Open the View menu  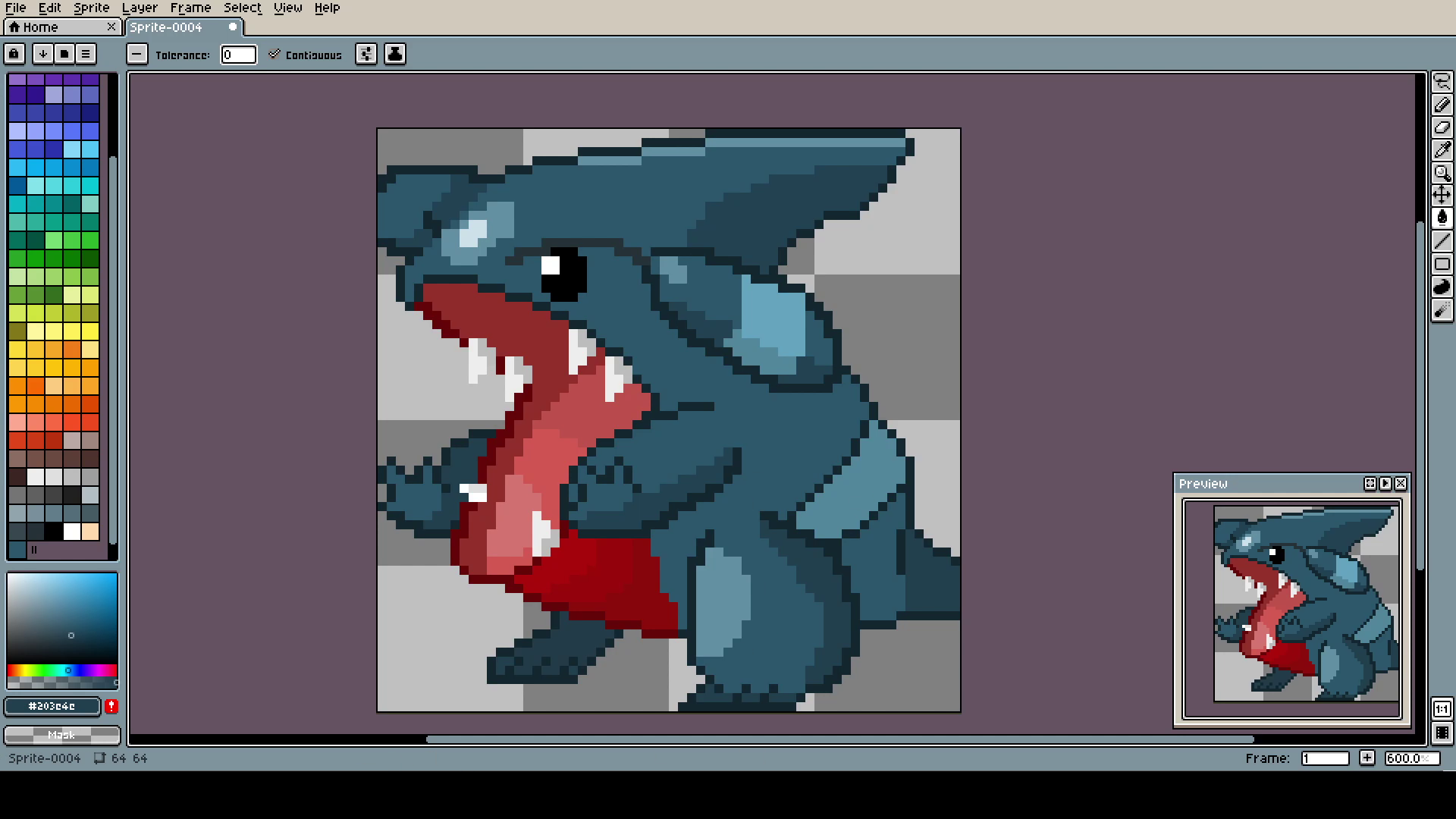click(x=287, y=8)
